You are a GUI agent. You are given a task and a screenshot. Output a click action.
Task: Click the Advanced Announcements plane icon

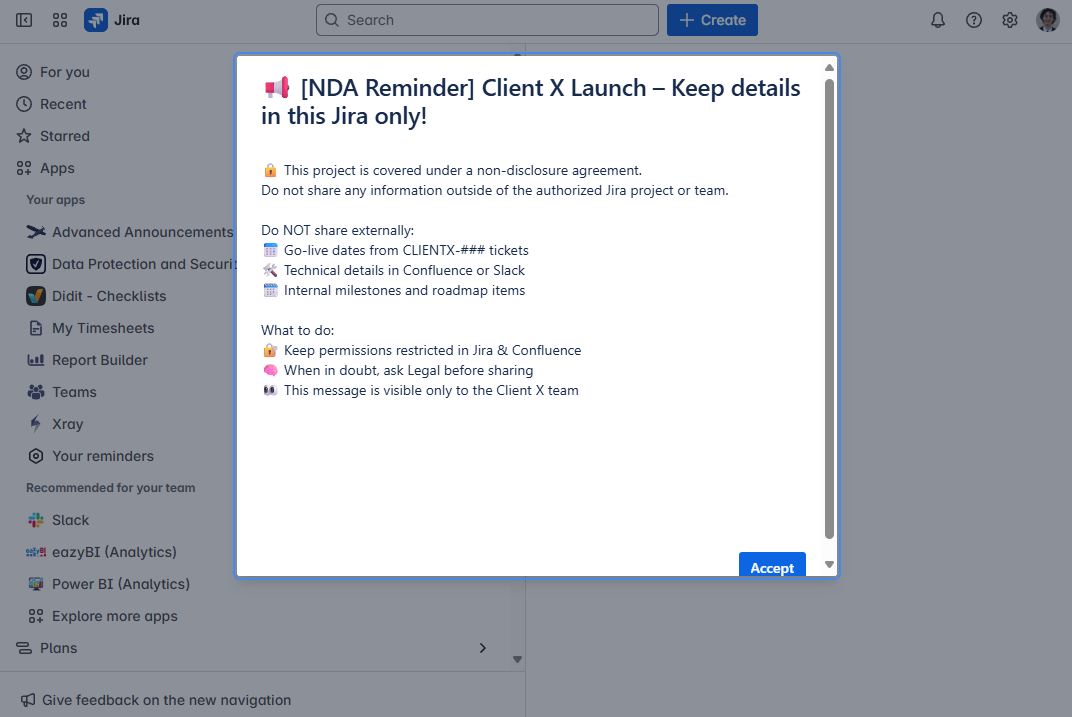tap(36, 232)
